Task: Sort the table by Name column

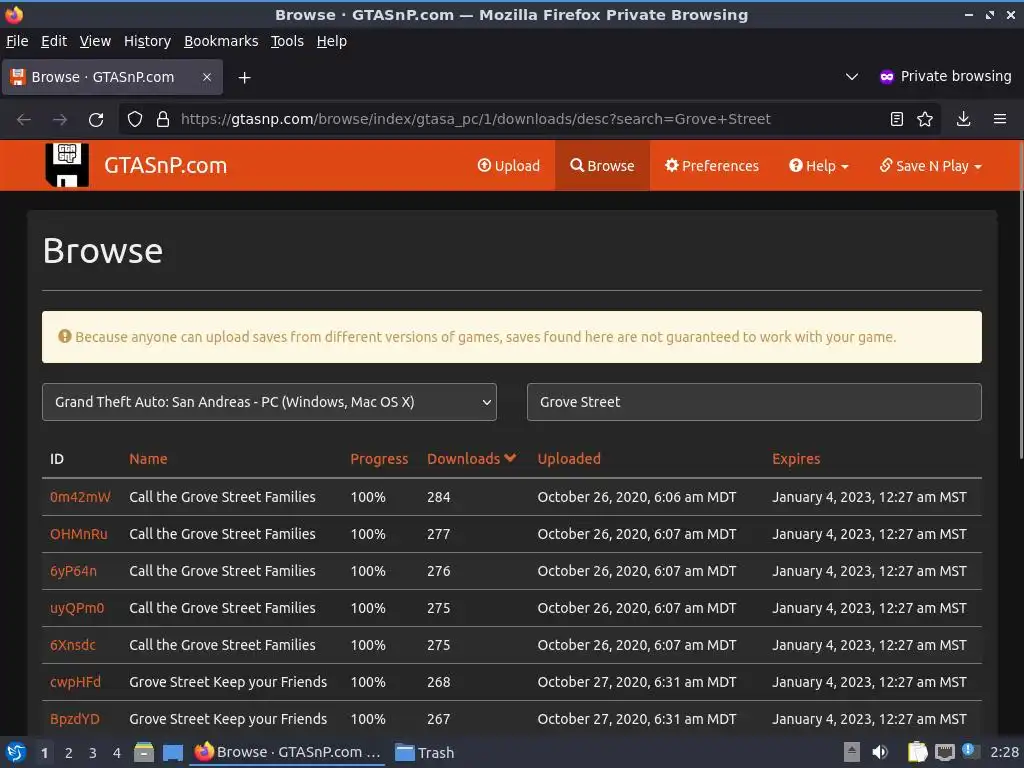Action: click(x=148, y=458)
